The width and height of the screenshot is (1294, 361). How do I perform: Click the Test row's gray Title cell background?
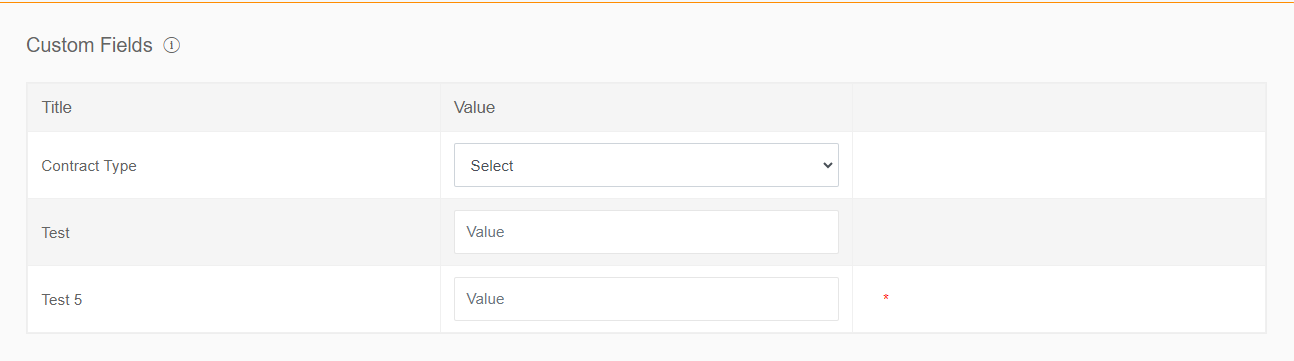coord(234,232)
